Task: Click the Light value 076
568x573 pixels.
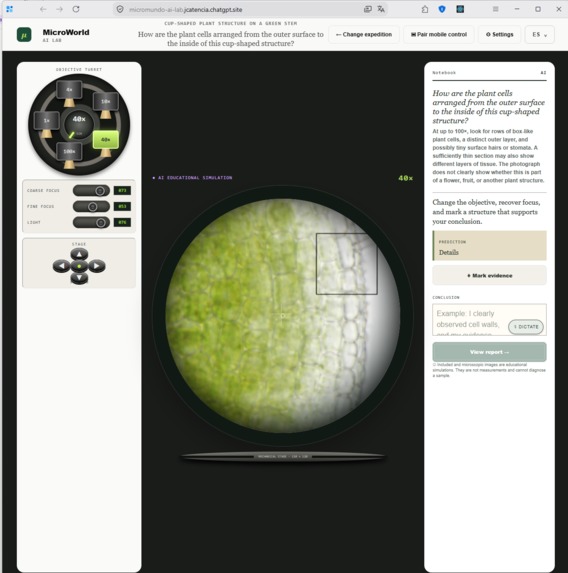Action: [122, 222]
